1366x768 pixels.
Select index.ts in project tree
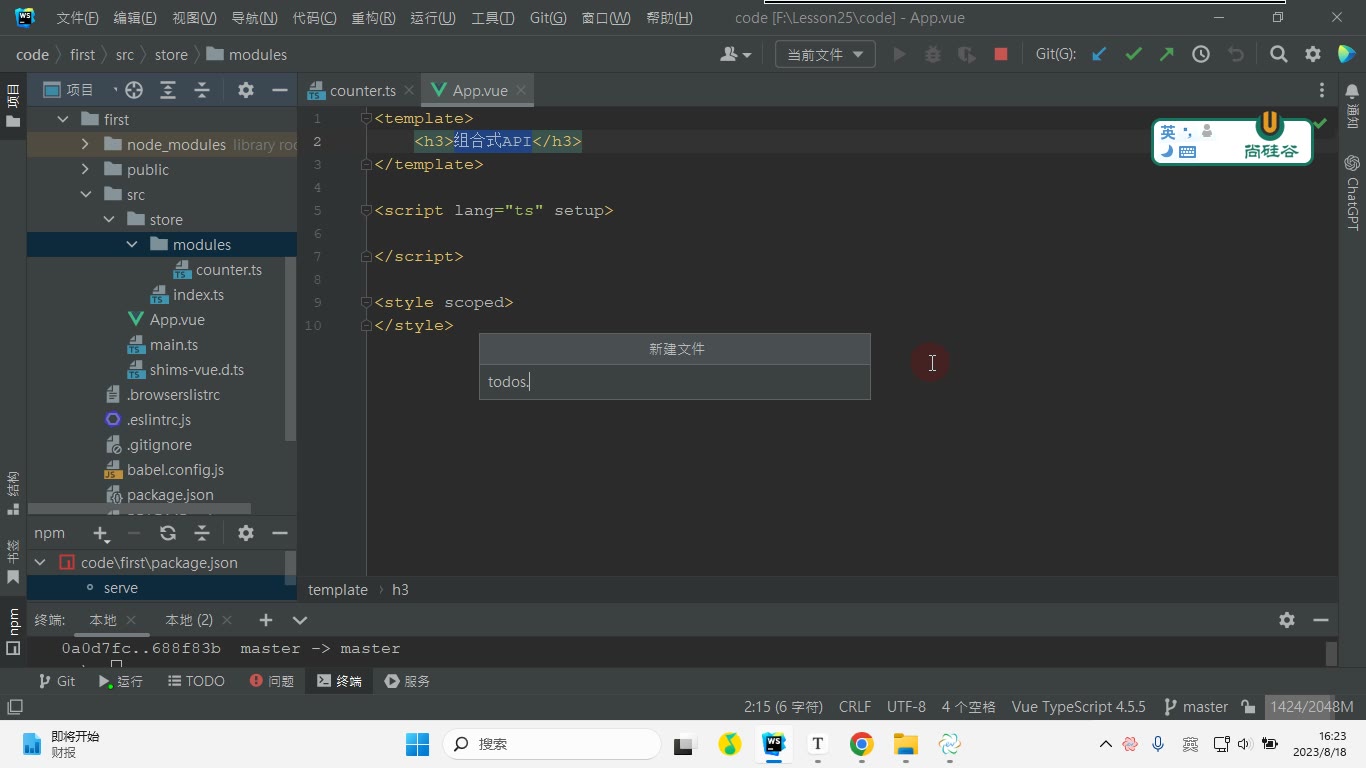tap(198, 295)
